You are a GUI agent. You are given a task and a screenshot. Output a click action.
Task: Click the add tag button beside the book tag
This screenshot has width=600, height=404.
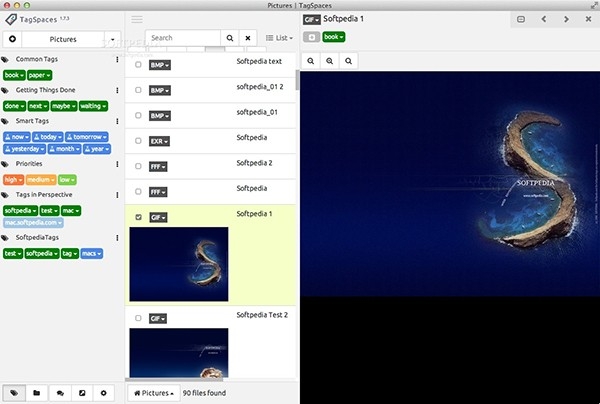pos(311,37)
